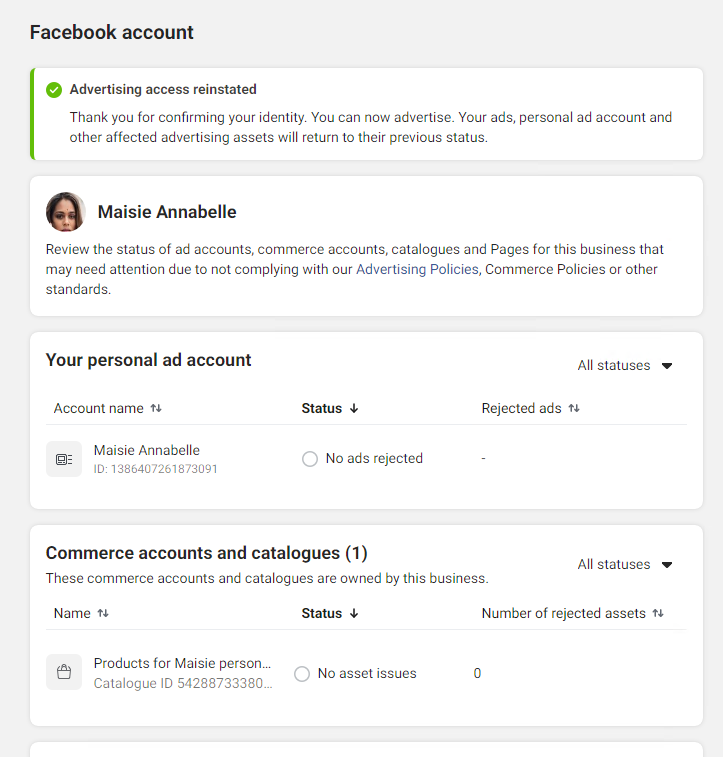Sort by Account name column arrows

[156, 408]
